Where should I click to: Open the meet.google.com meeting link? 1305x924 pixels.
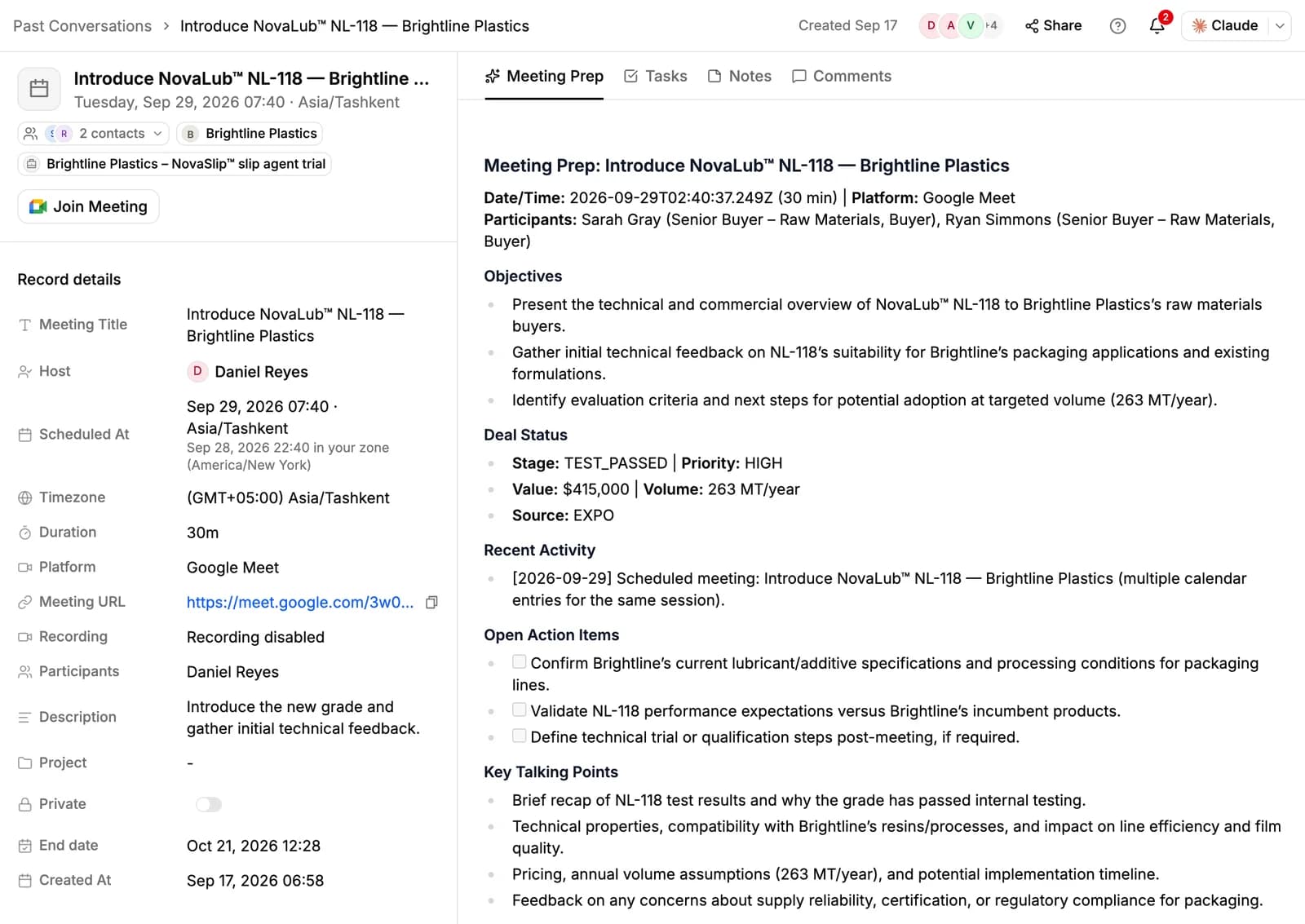click(x=300, y=603)
